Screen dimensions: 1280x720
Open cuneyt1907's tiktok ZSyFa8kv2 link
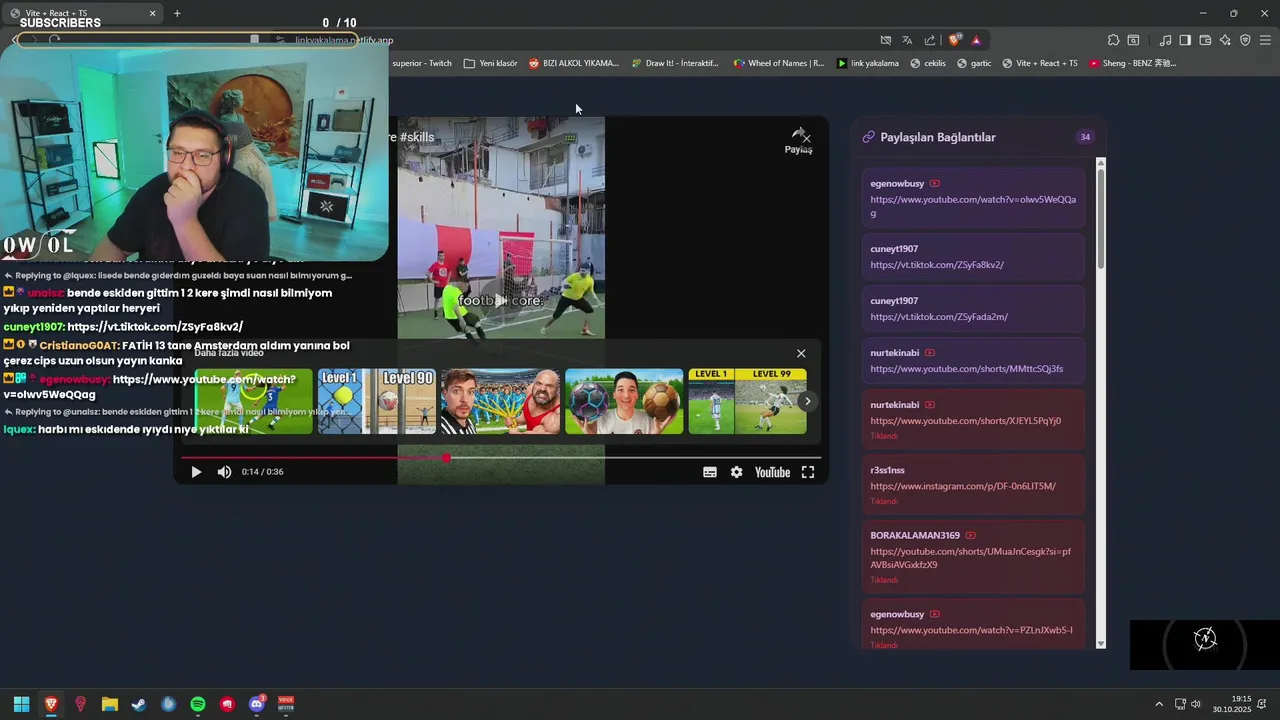click(x=937, y=265)
